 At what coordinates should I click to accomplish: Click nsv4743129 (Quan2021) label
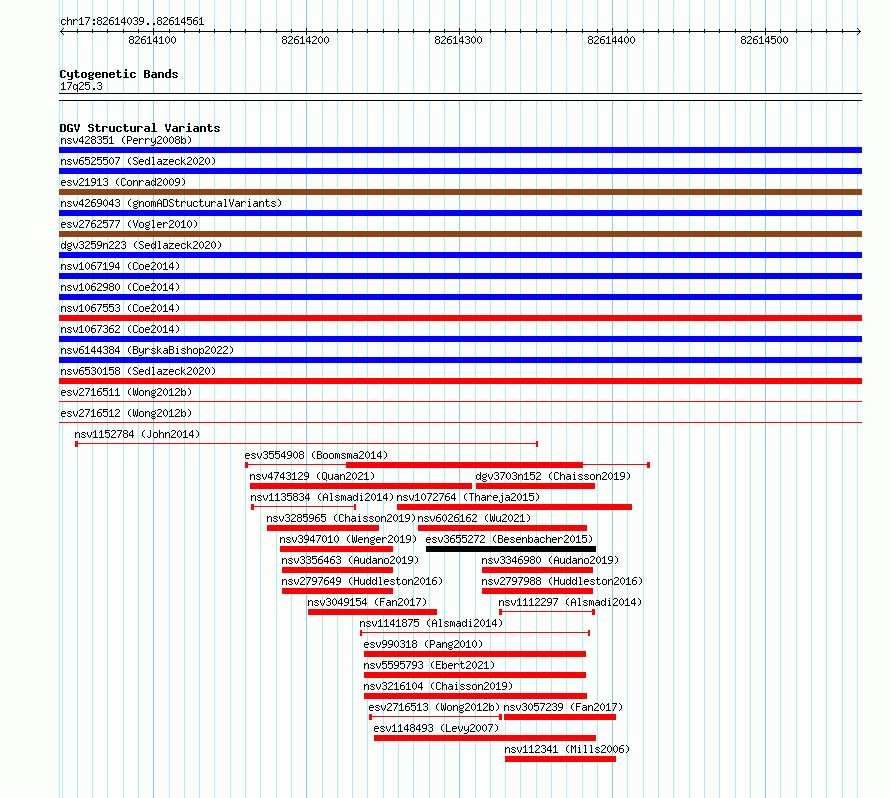click(x=312, y=476)
